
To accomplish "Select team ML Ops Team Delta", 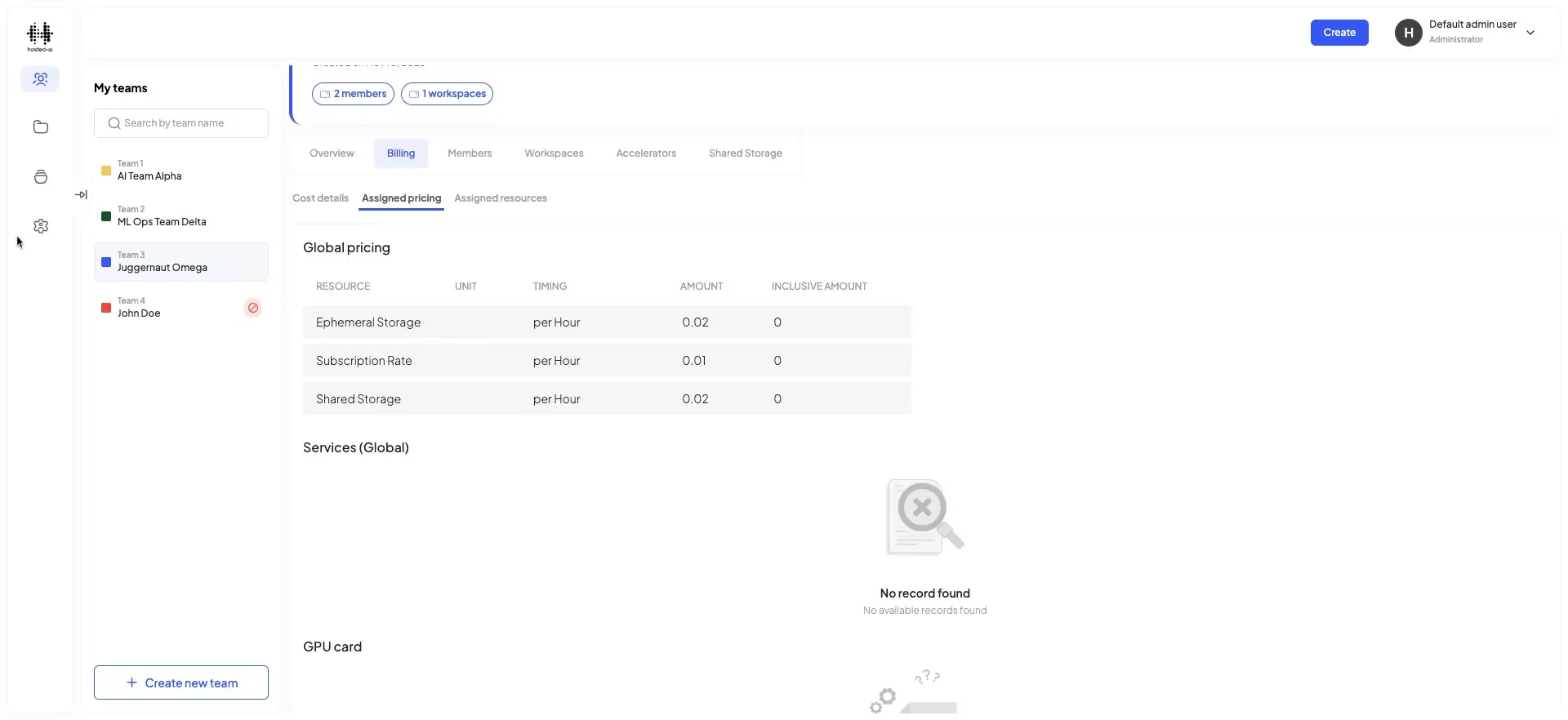I will (x=181, y=216).
